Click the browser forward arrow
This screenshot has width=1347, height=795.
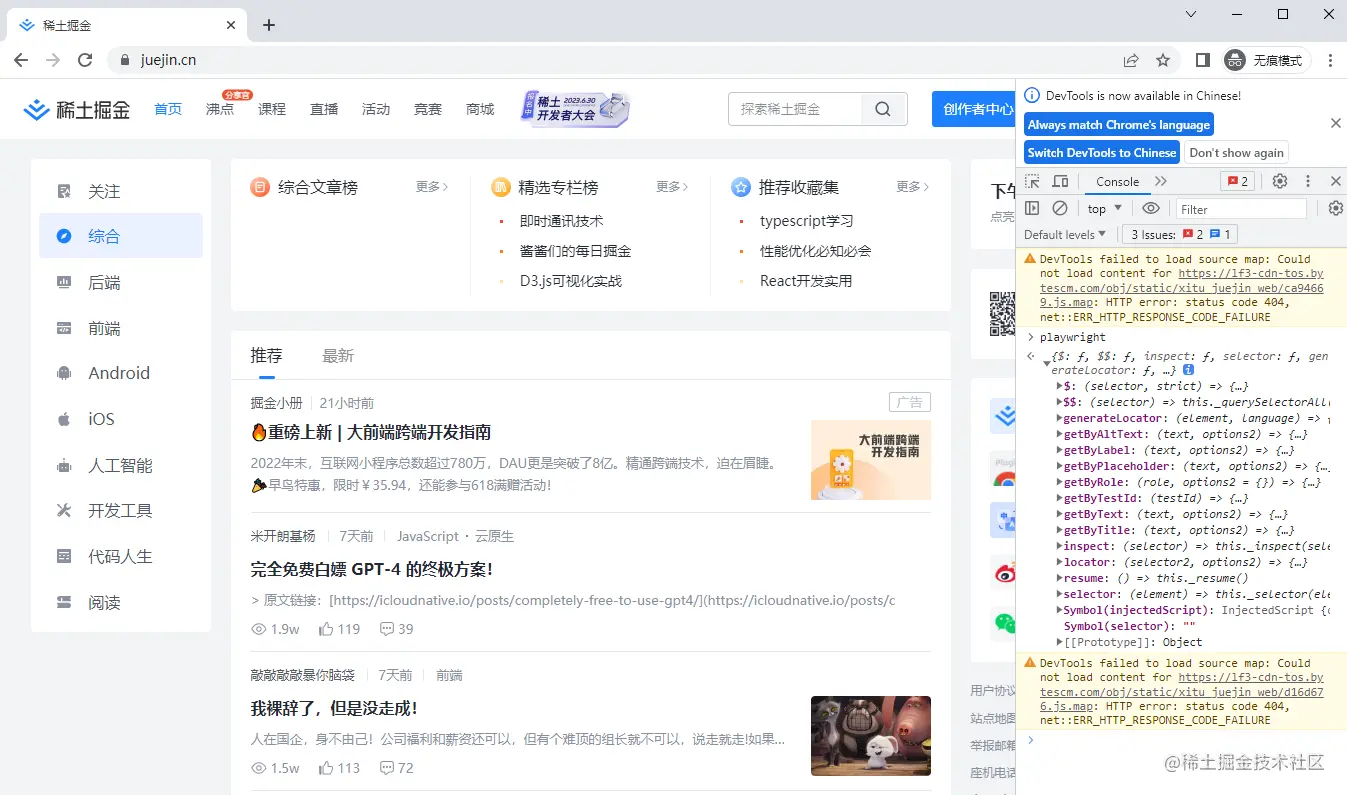pos(53,60)
